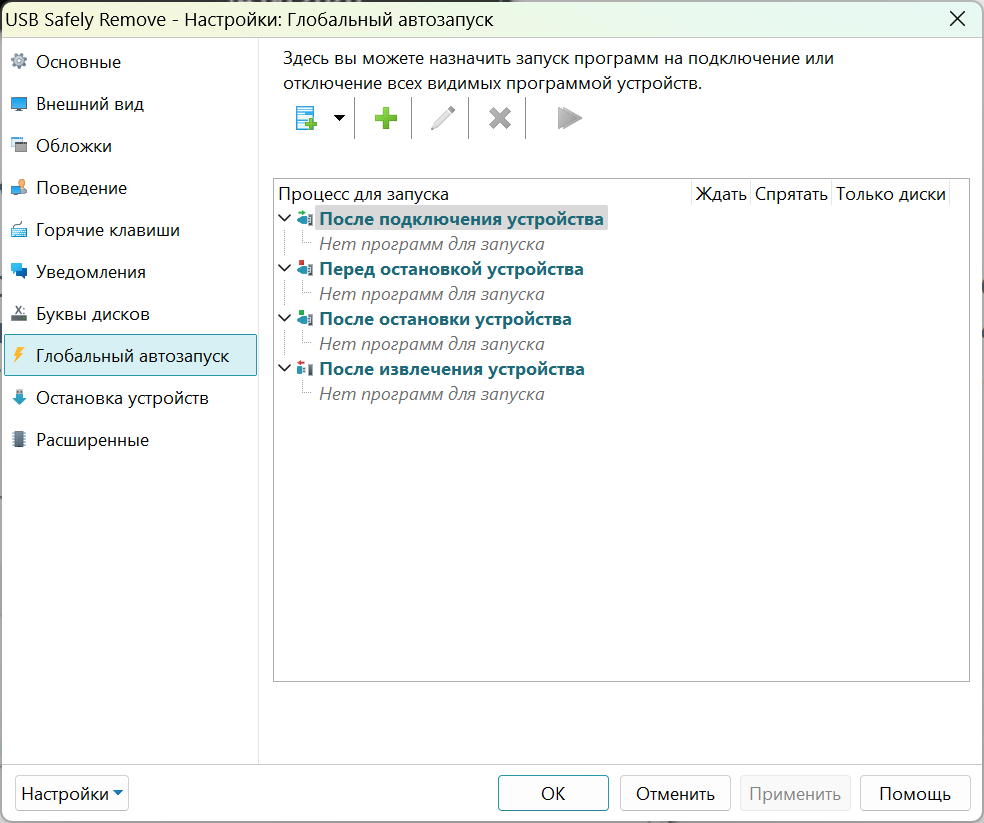The height and width of the screenshot is (823, 984).
Task: Select the Горячие клавиши section
Action: (131, 230)
